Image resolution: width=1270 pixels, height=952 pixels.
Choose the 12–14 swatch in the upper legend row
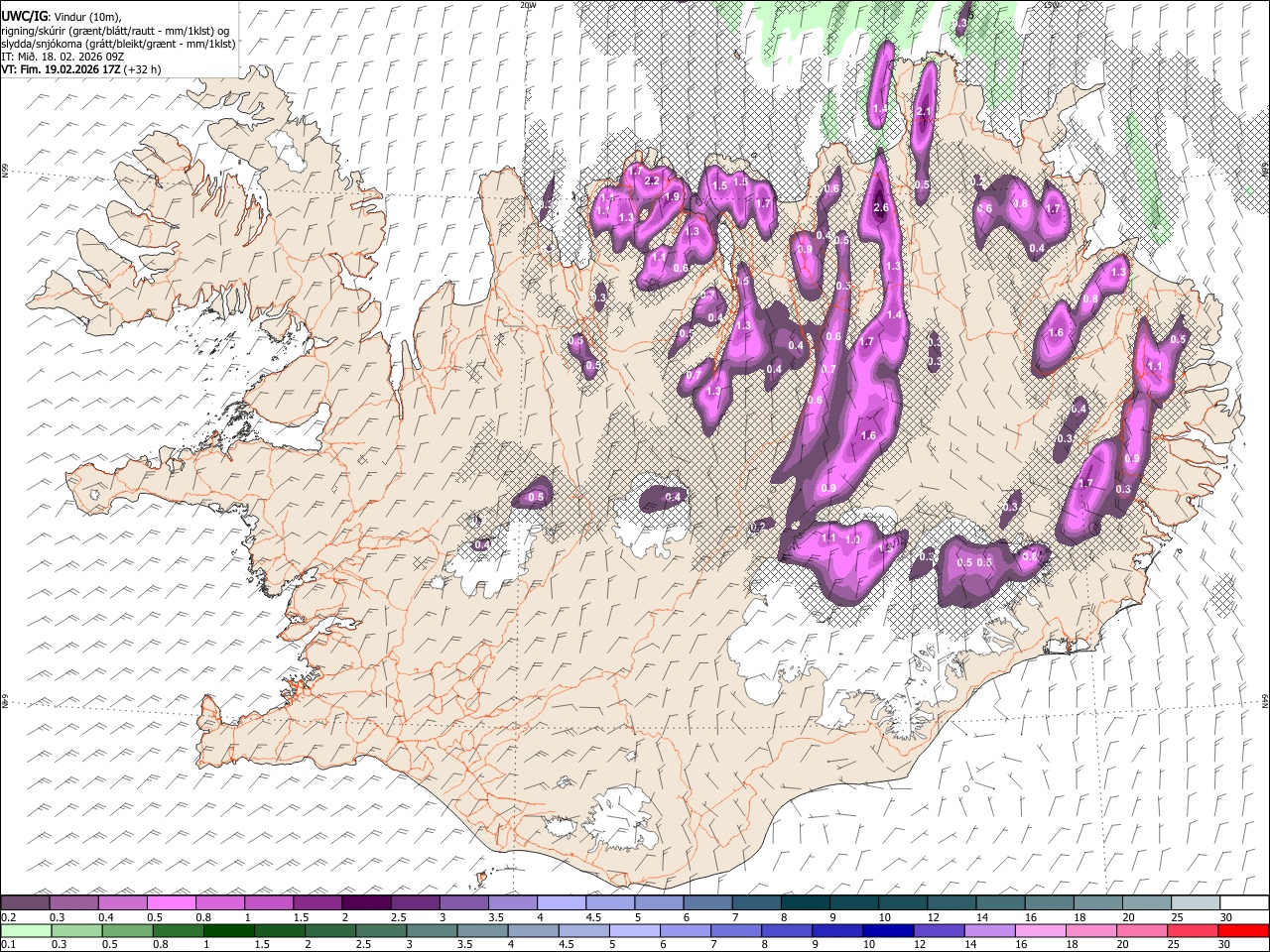click(x=951, y=902)
